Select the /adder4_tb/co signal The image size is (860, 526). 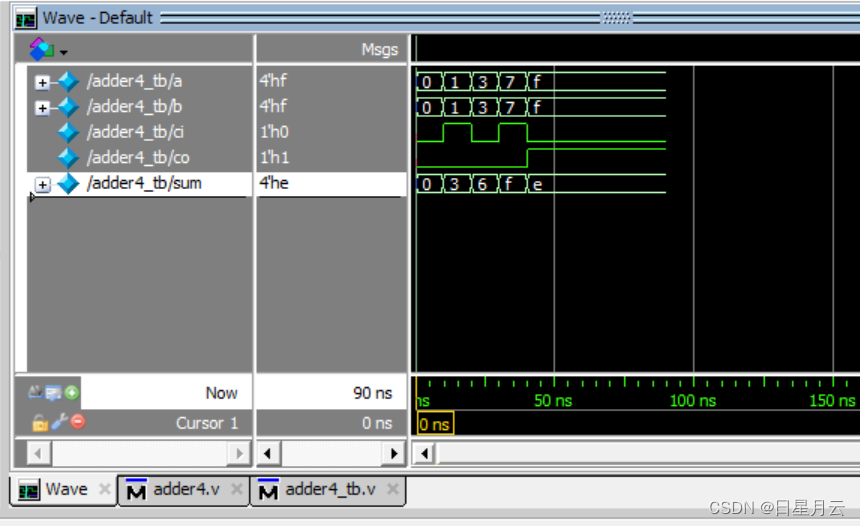point(140,157)
